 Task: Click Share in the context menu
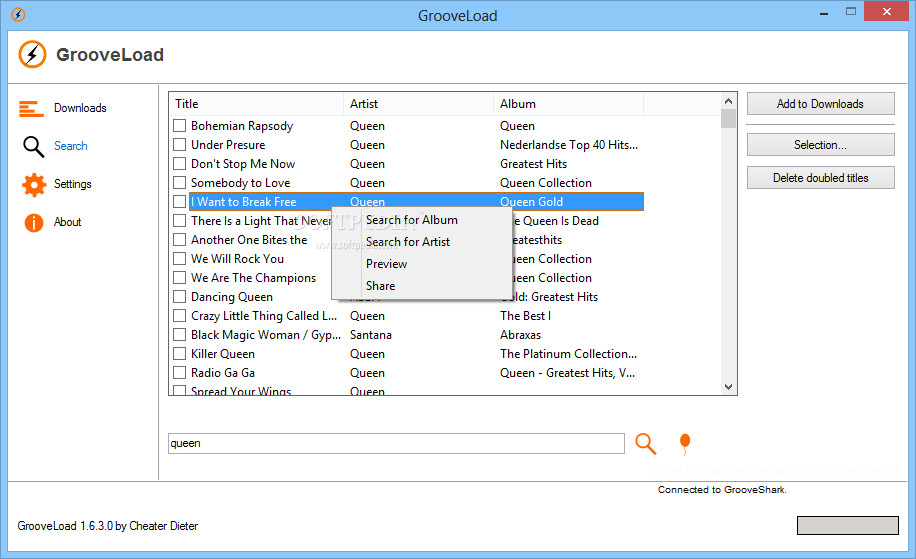click(380, 286)
